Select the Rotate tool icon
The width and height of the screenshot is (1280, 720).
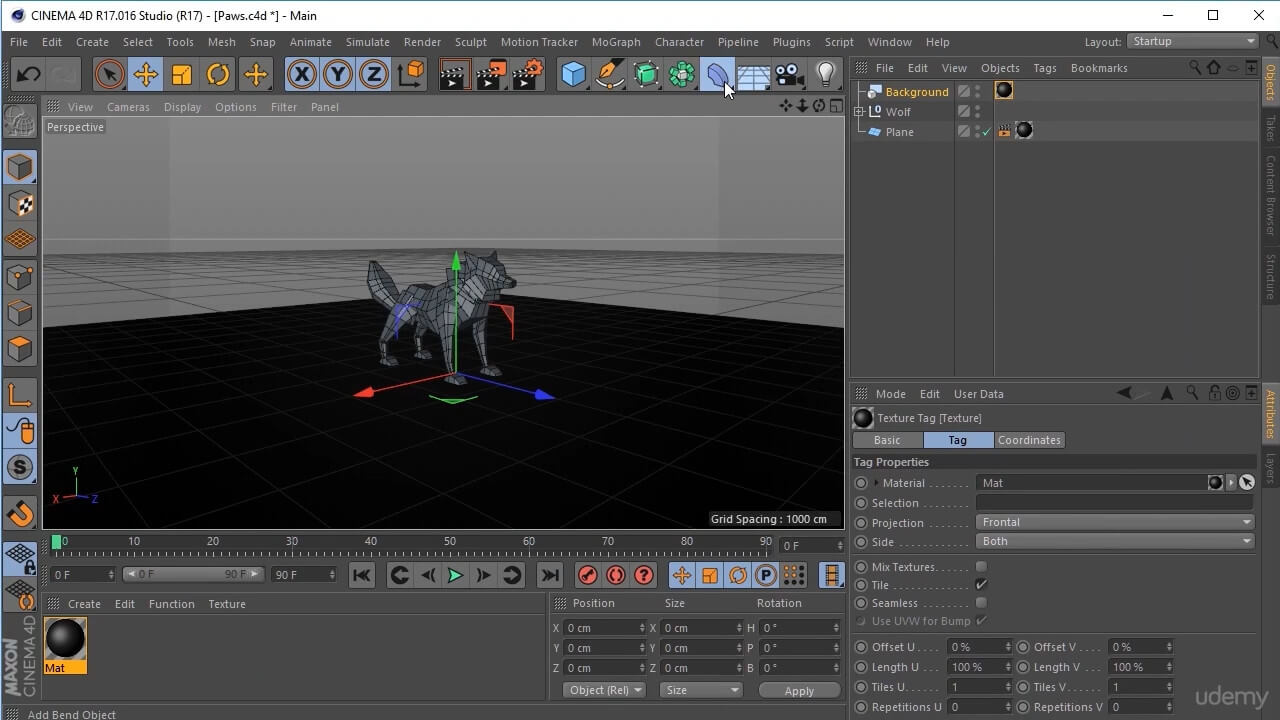point(218,75)
